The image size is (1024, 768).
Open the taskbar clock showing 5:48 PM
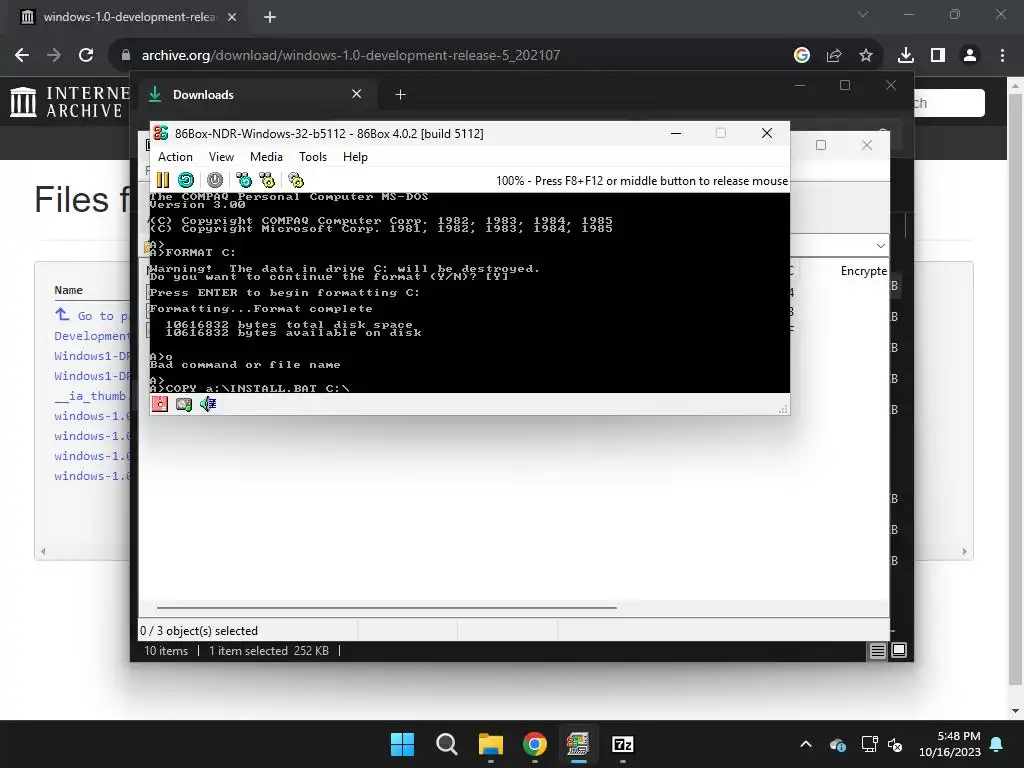[950, 744]
